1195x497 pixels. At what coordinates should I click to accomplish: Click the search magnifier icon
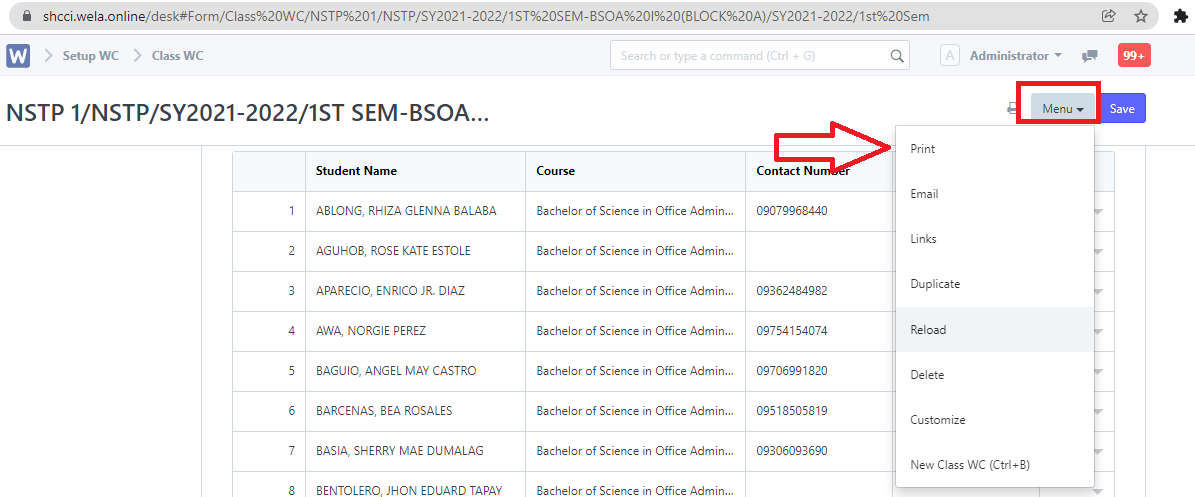tap(897, 56)
